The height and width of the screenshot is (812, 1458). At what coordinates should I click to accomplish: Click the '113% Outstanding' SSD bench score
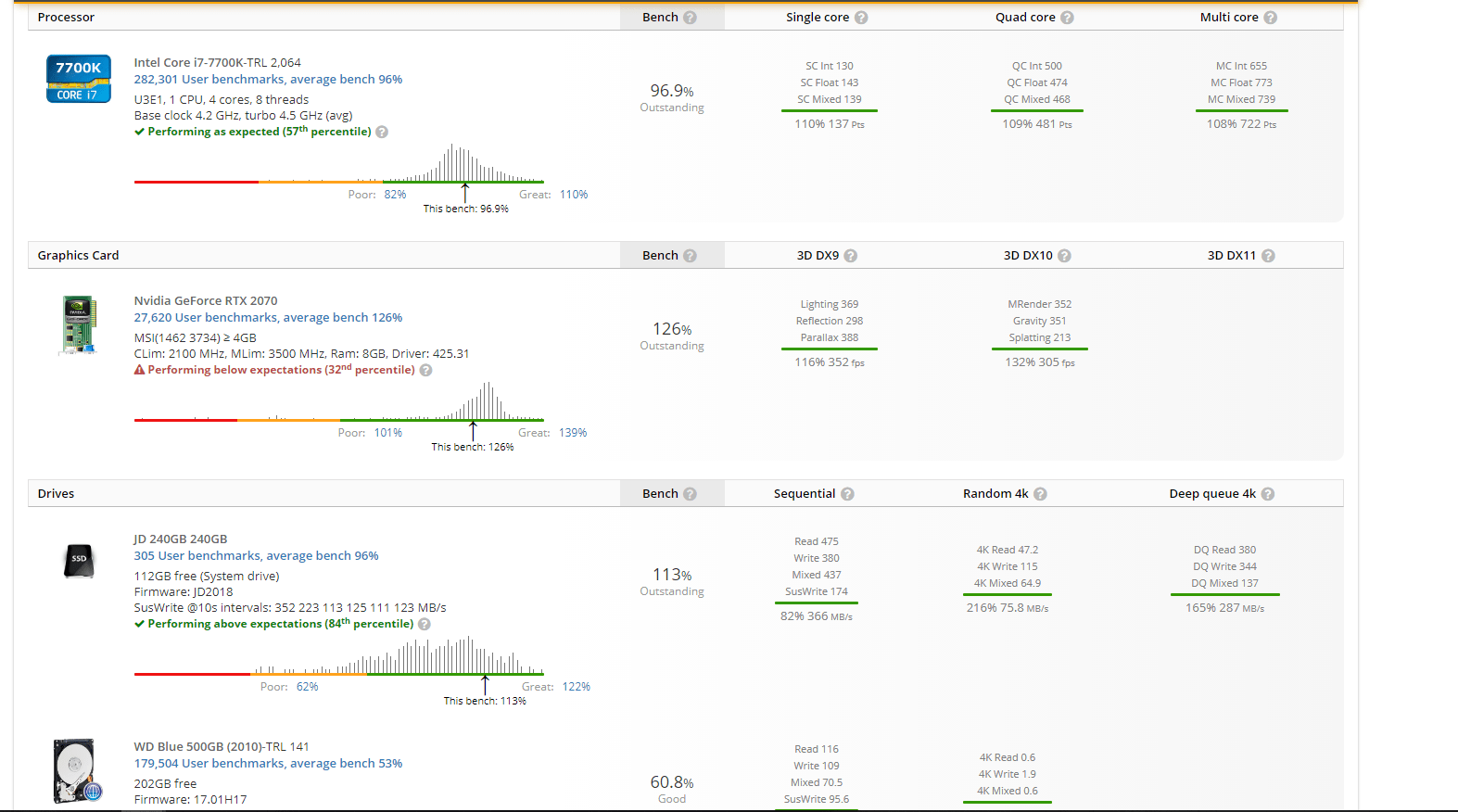(x=672, y=581)
